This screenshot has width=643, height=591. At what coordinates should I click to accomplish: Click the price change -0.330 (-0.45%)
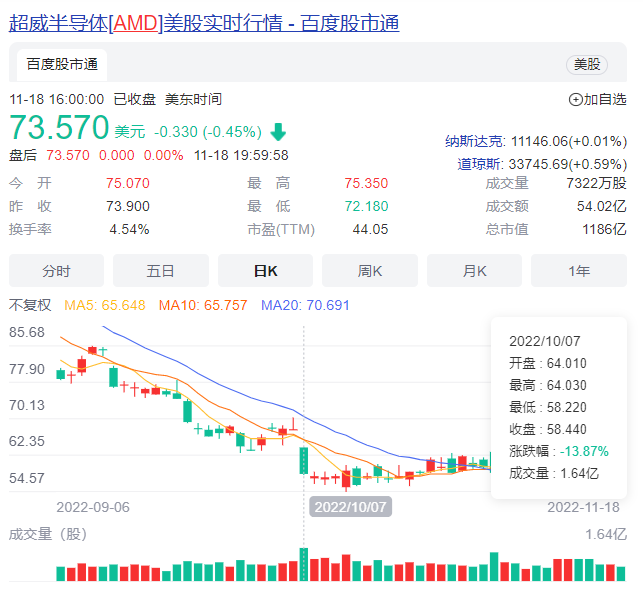[x=208, y=132]
